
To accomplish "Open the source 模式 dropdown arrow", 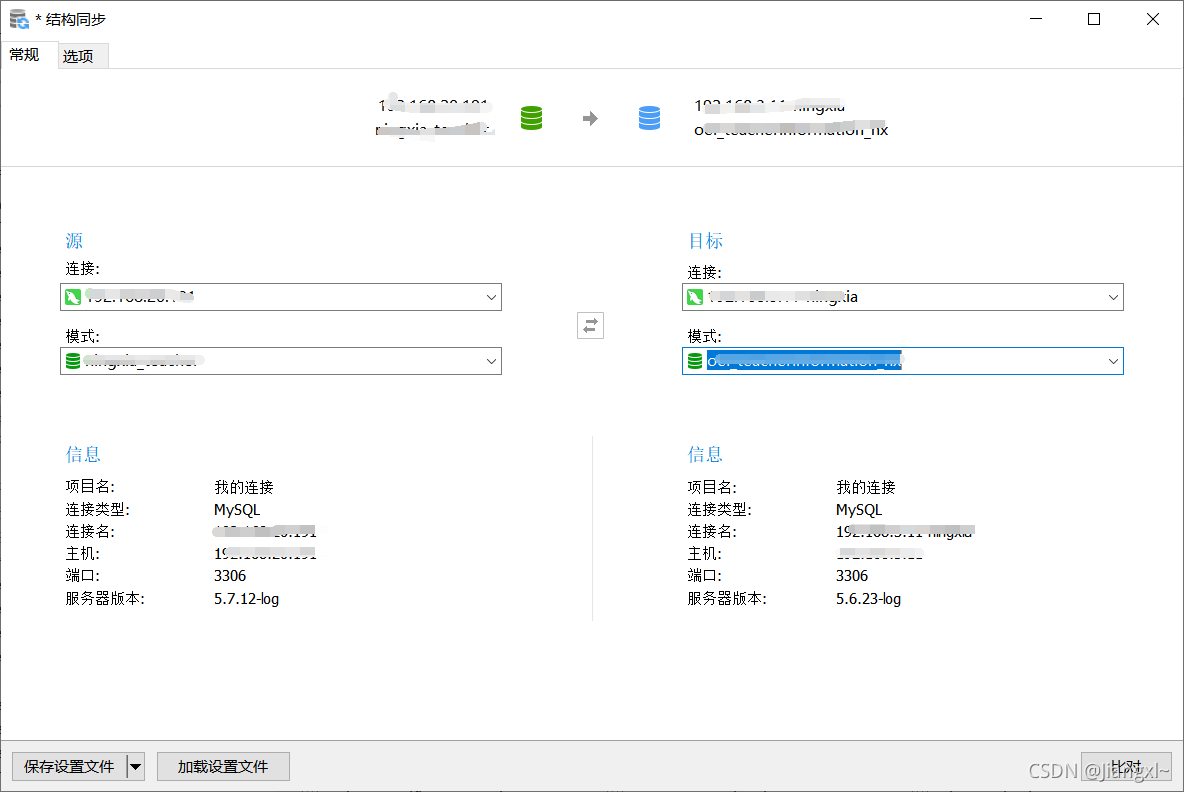I will 491,361.
